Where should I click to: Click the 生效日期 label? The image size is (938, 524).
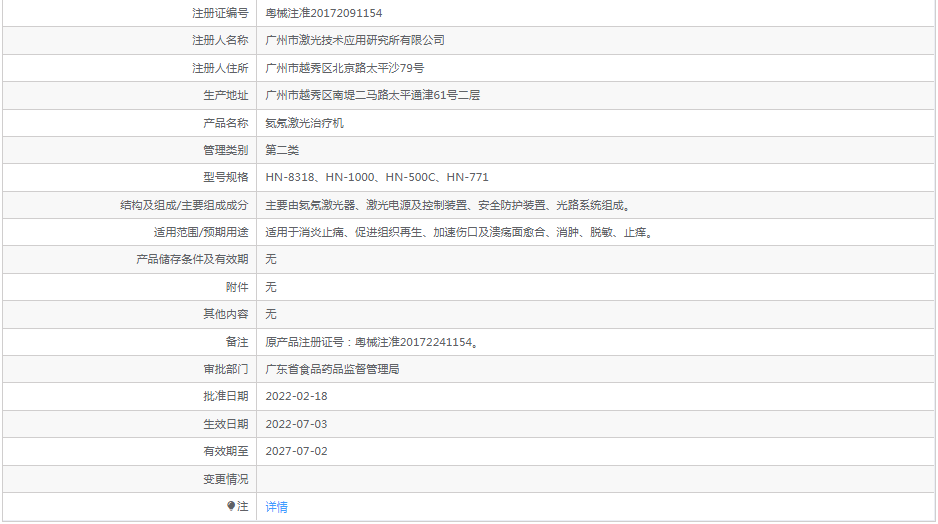226,424
